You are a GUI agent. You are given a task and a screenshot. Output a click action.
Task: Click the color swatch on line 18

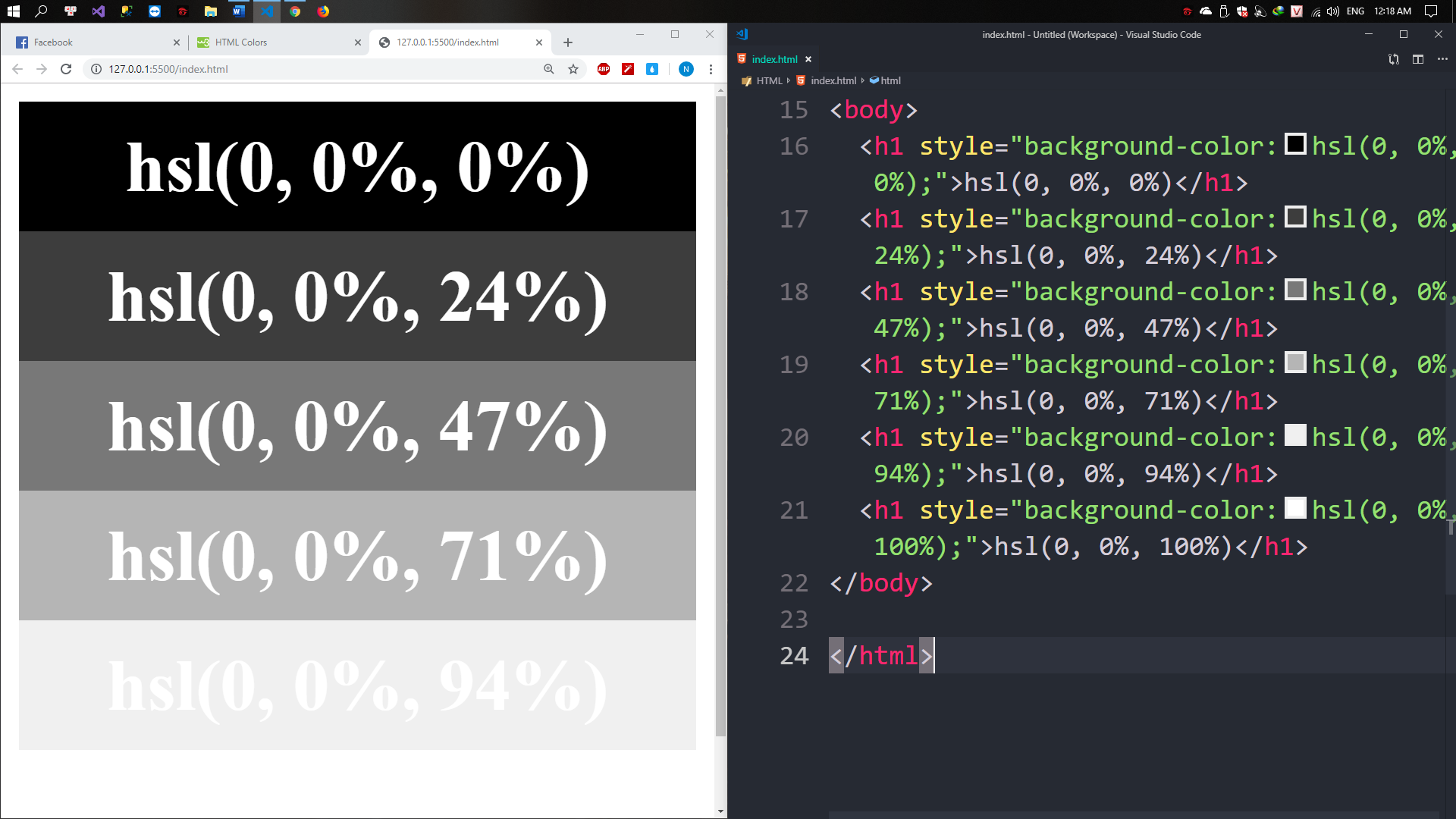[1295, 290]
